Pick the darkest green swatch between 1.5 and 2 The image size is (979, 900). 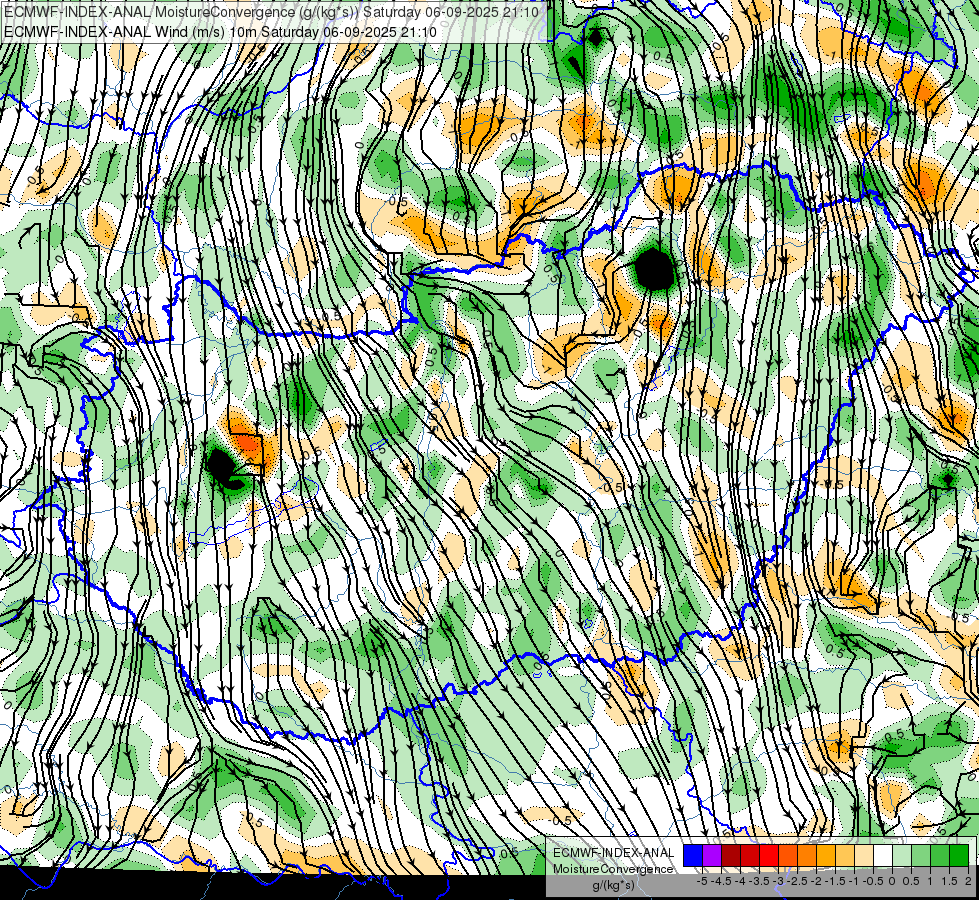(959, 856)
